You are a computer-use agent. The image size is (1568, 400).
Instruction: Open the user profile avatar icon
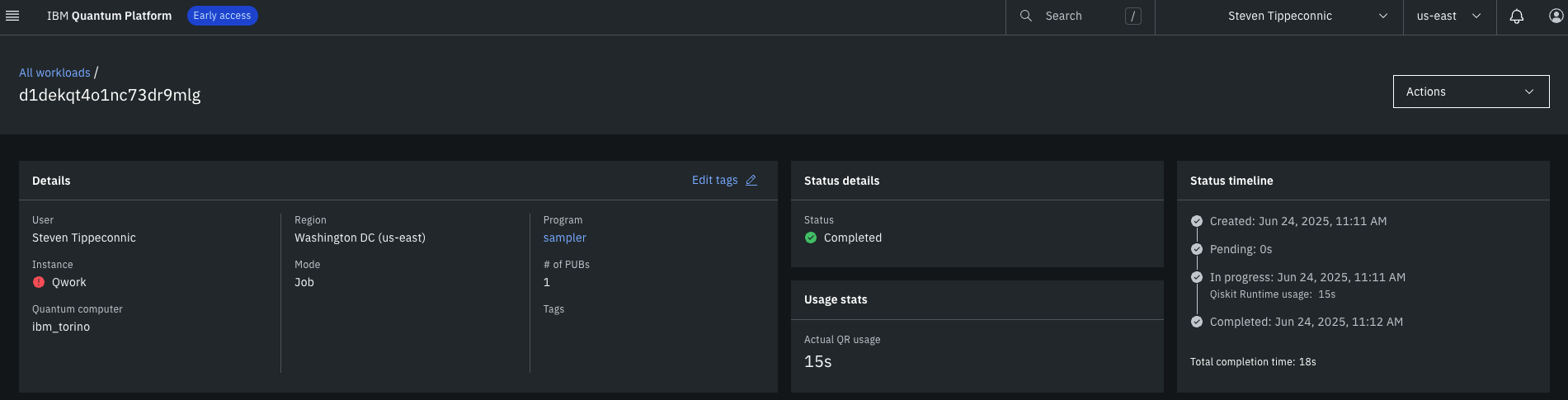point(1556,16)
